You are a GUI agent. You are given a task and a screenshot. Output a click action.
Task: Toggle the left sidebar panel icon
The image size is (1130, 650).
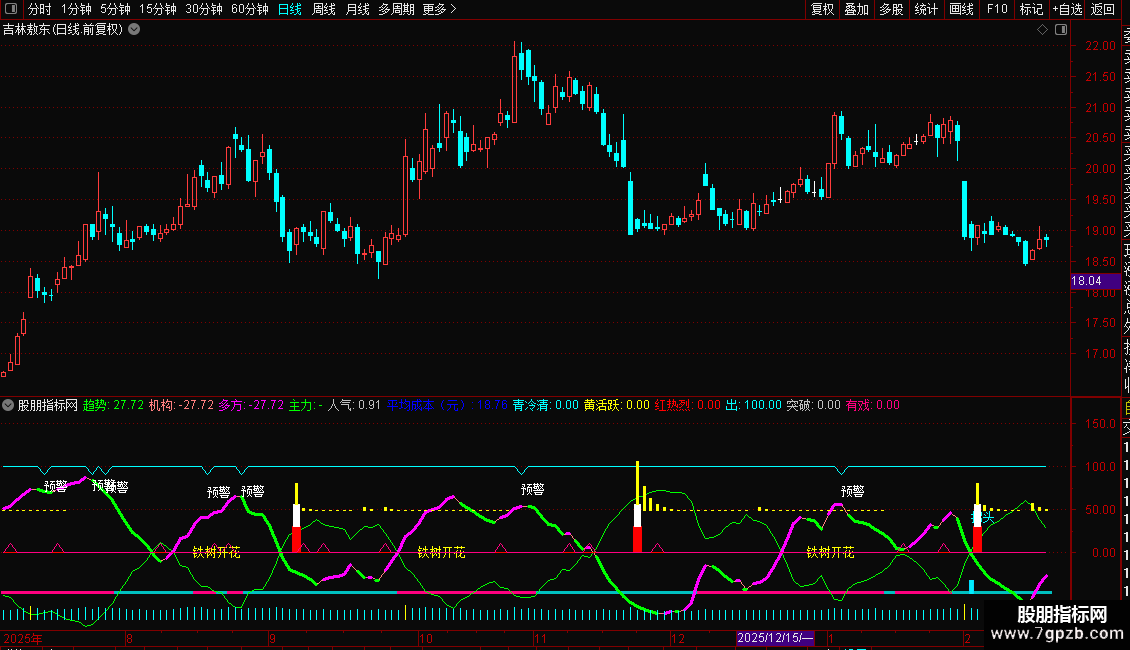11,9
